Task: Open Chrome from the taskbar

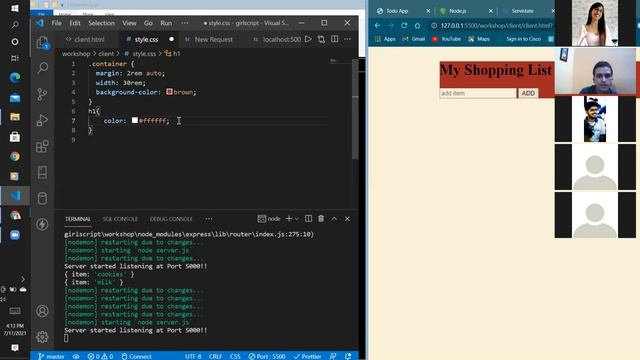Action: pos(15,156)
